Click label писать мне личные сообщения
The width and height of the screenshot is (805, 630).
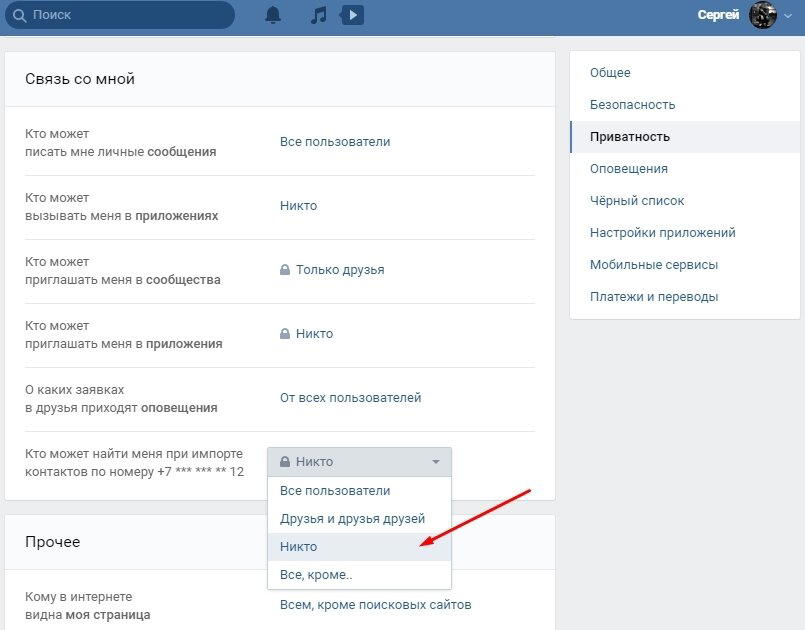coord(121,152)
